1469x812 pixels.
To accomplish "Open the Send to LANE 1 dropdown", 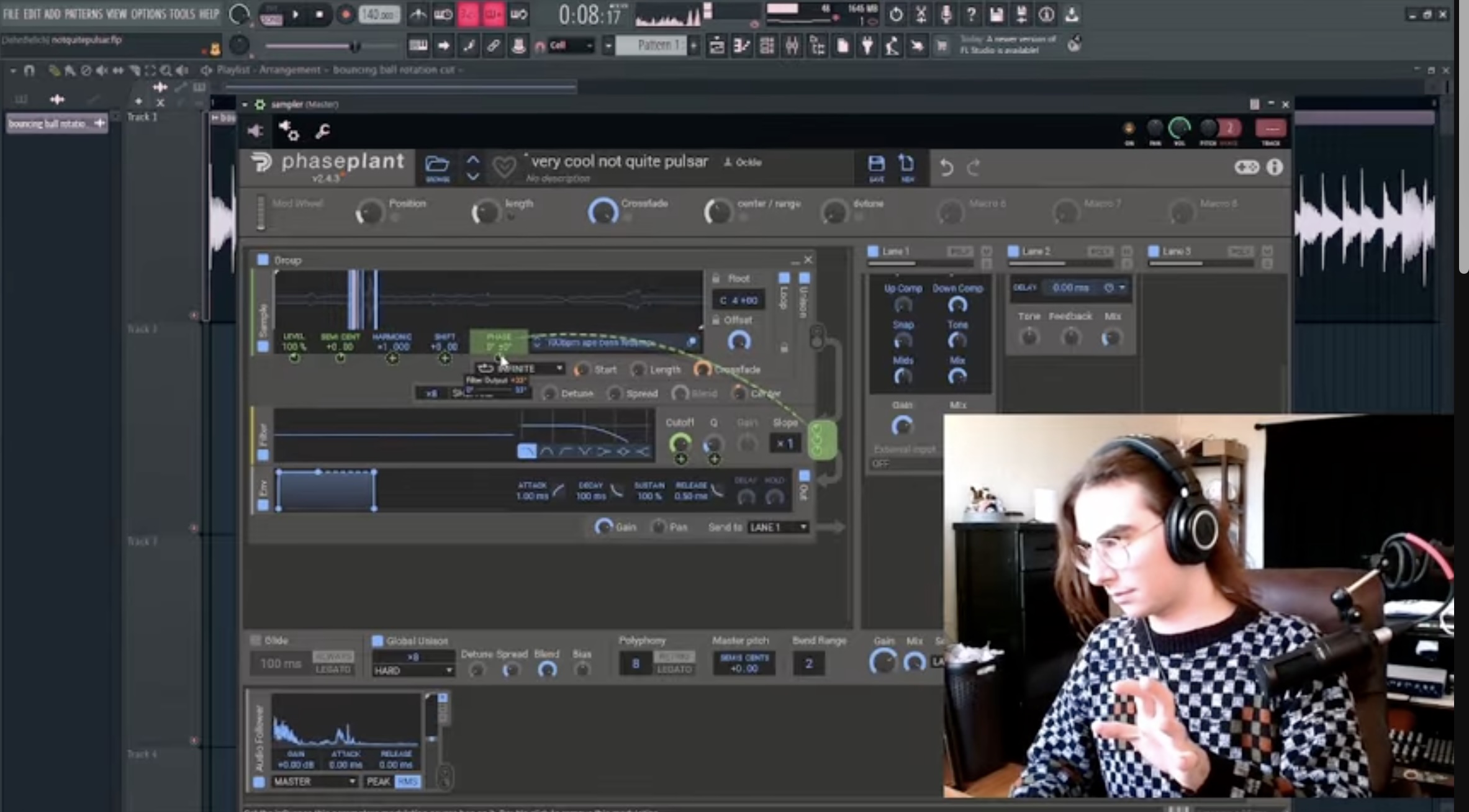I will tap(778, 527).
